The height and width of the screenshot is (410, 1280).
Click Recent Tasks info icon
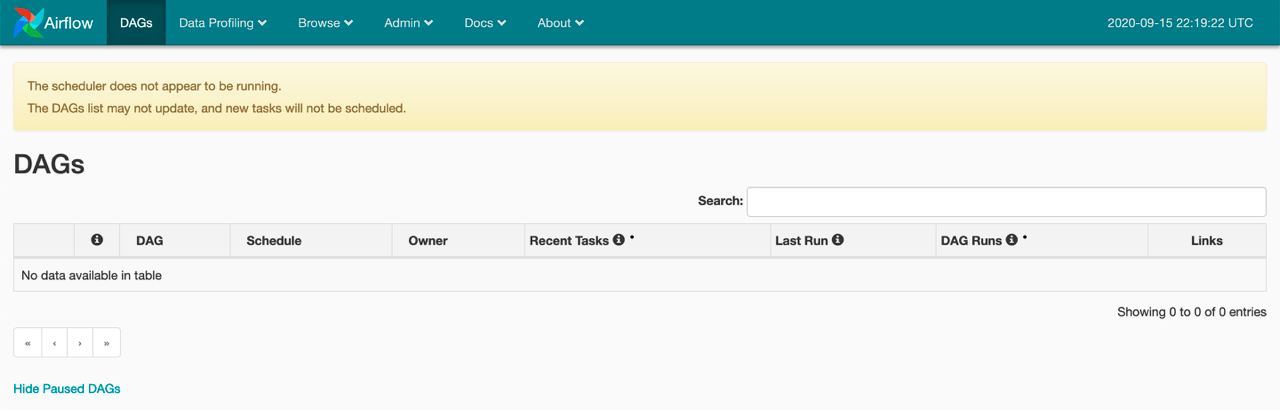619,240
